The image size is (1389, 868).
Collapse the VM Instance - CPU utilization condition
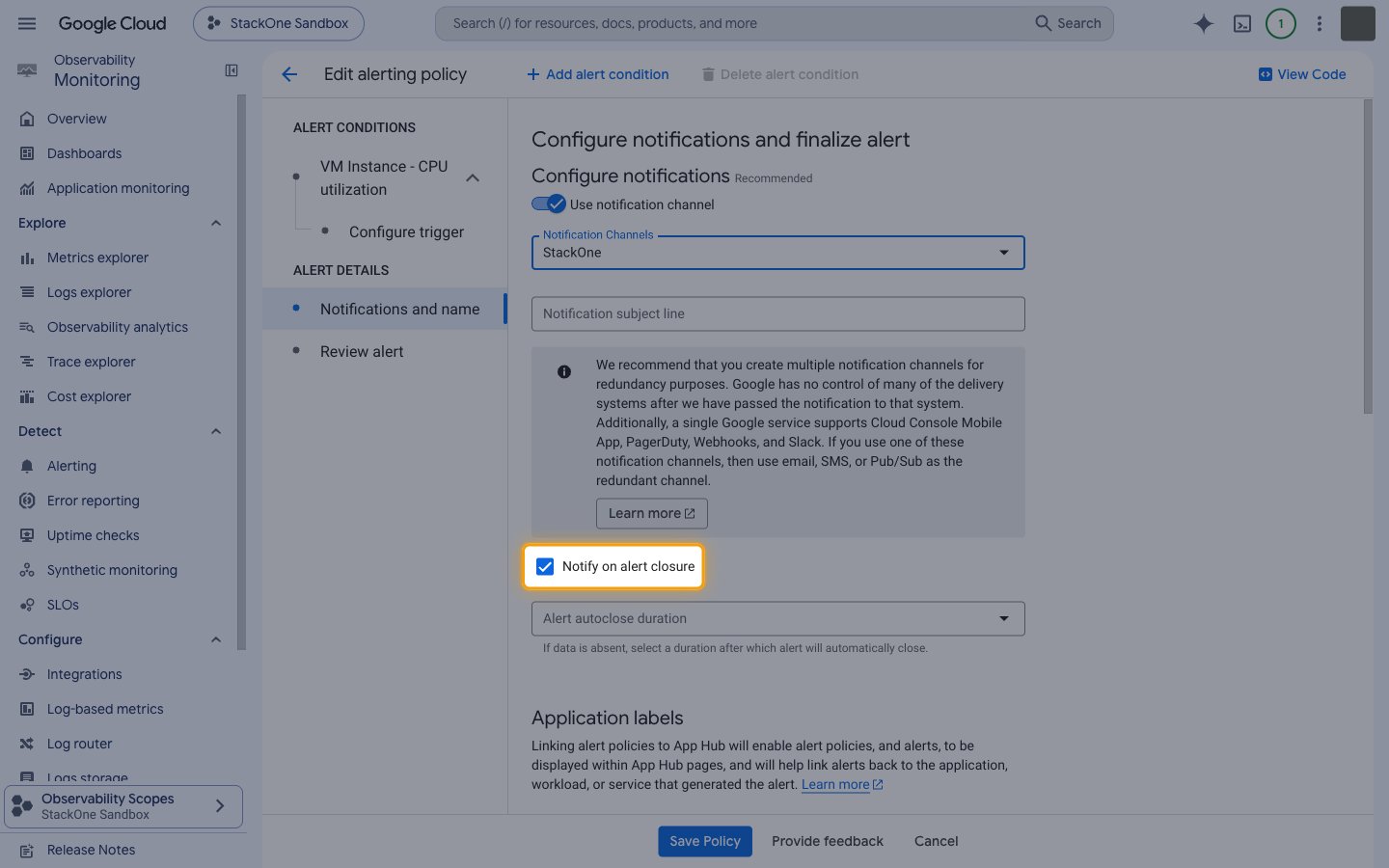coord(473,178)
